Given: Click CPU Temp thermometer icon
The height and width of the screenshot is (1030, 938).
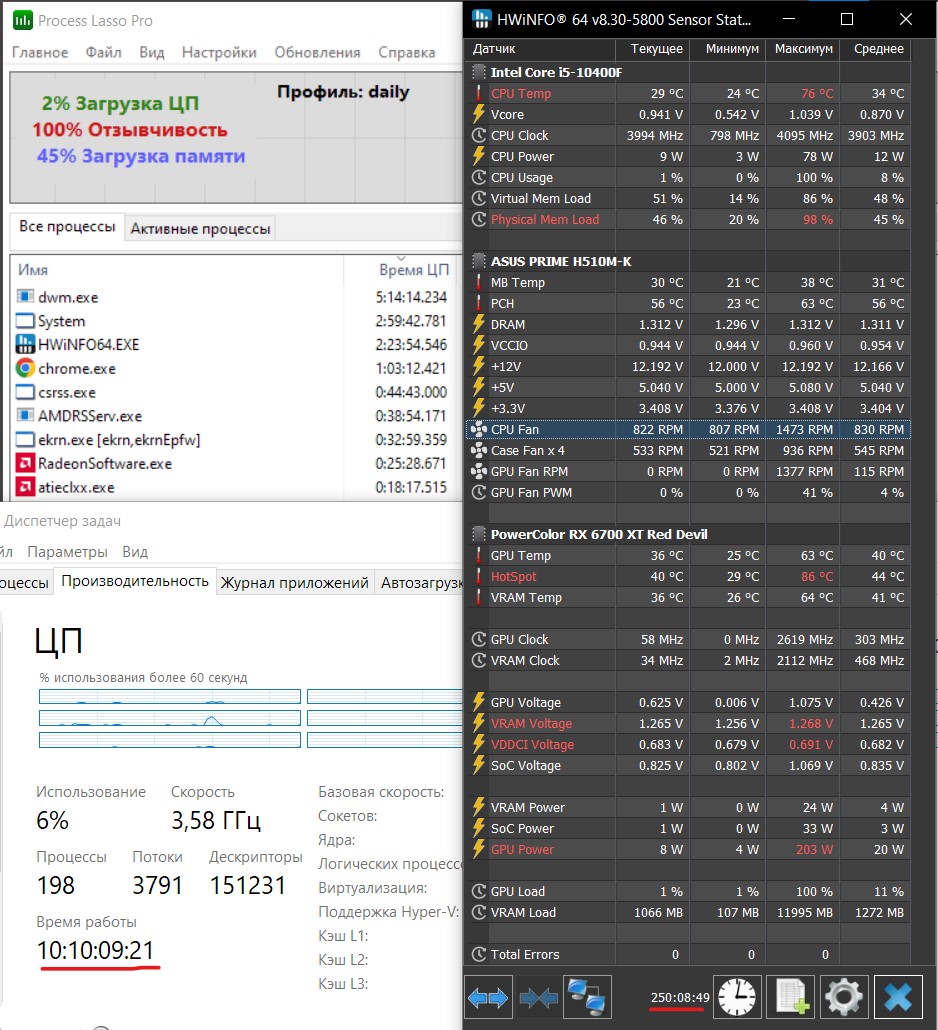Looking at the screenshot, I should (479, 93).
